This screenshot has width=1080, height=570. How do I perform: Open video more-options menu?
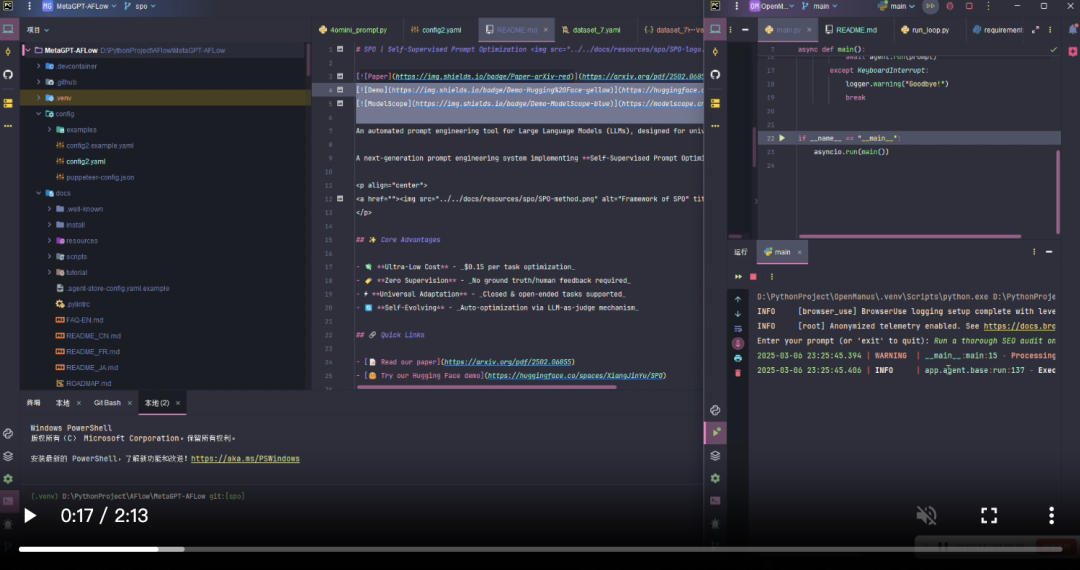click(x=1051, y=515)
